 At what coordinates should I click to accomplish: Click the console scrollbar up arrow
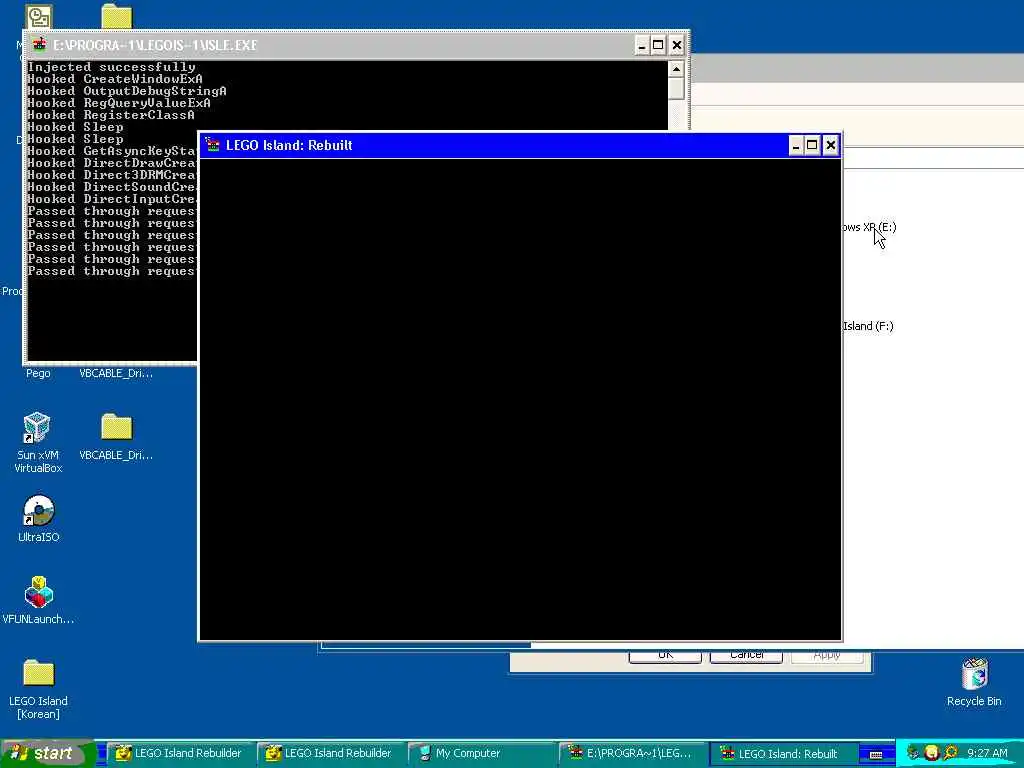pos(676,69)
